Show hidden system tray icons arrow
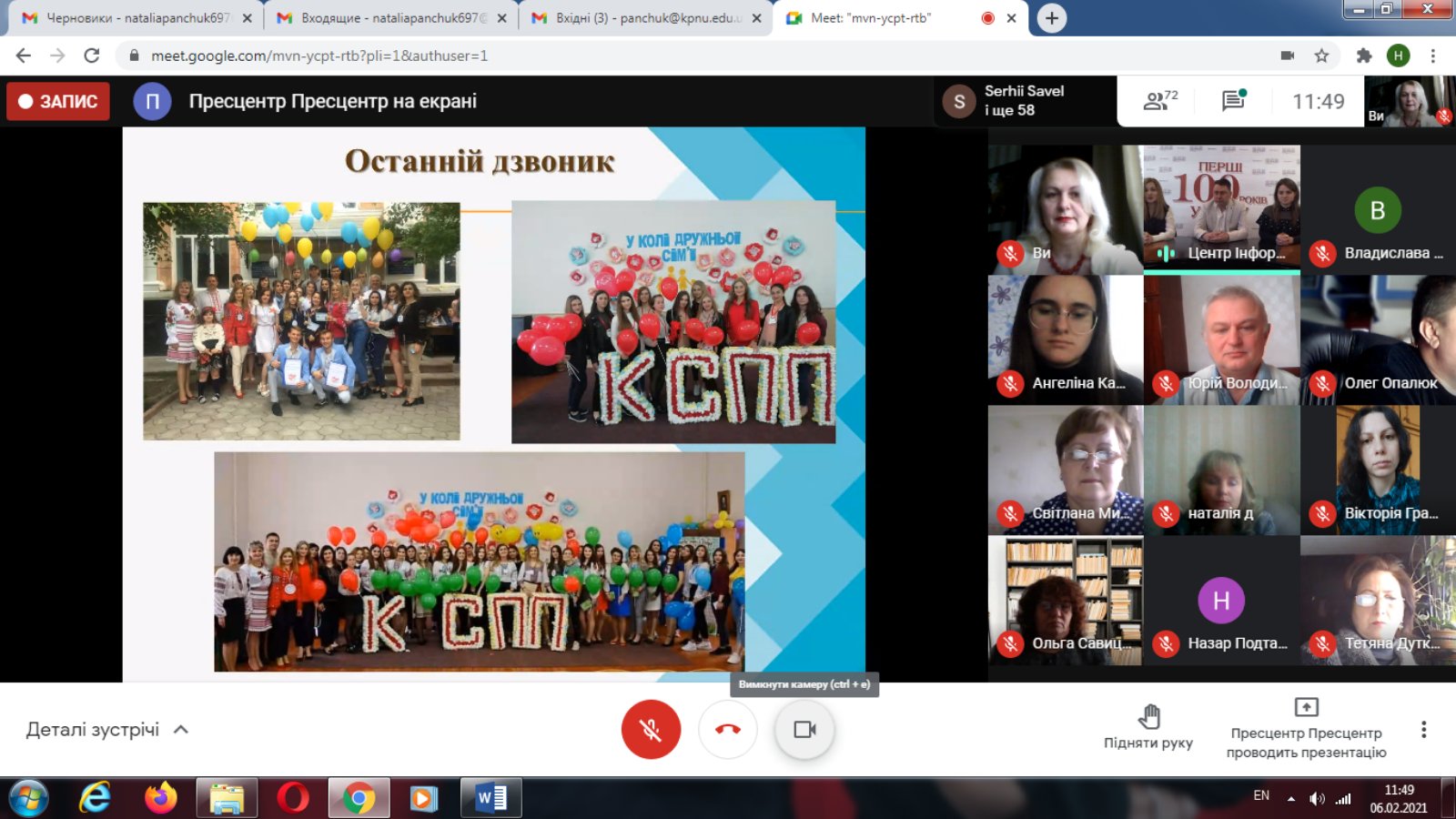 (1290, 799)
